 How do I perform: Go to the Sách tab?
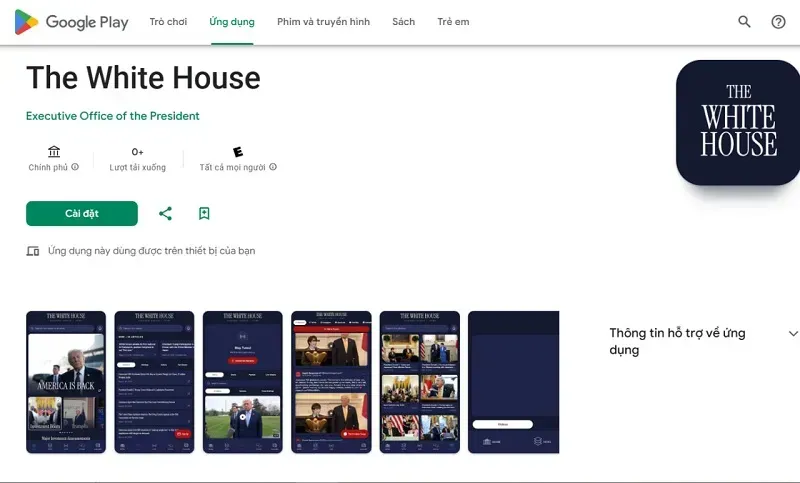click(x=403, y=22)
